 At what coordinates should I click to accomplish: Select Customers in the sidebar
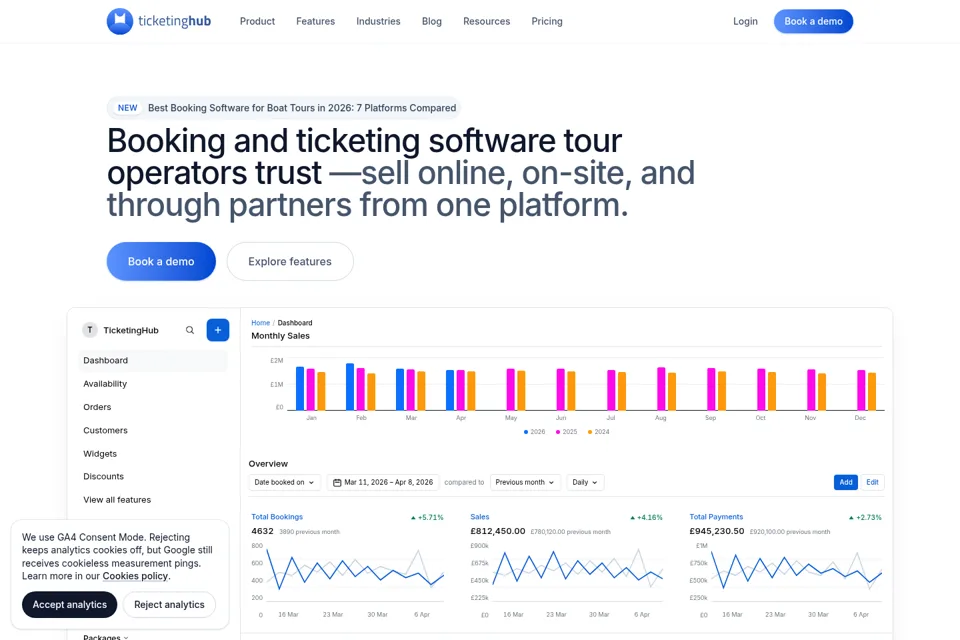coord(105,431)
